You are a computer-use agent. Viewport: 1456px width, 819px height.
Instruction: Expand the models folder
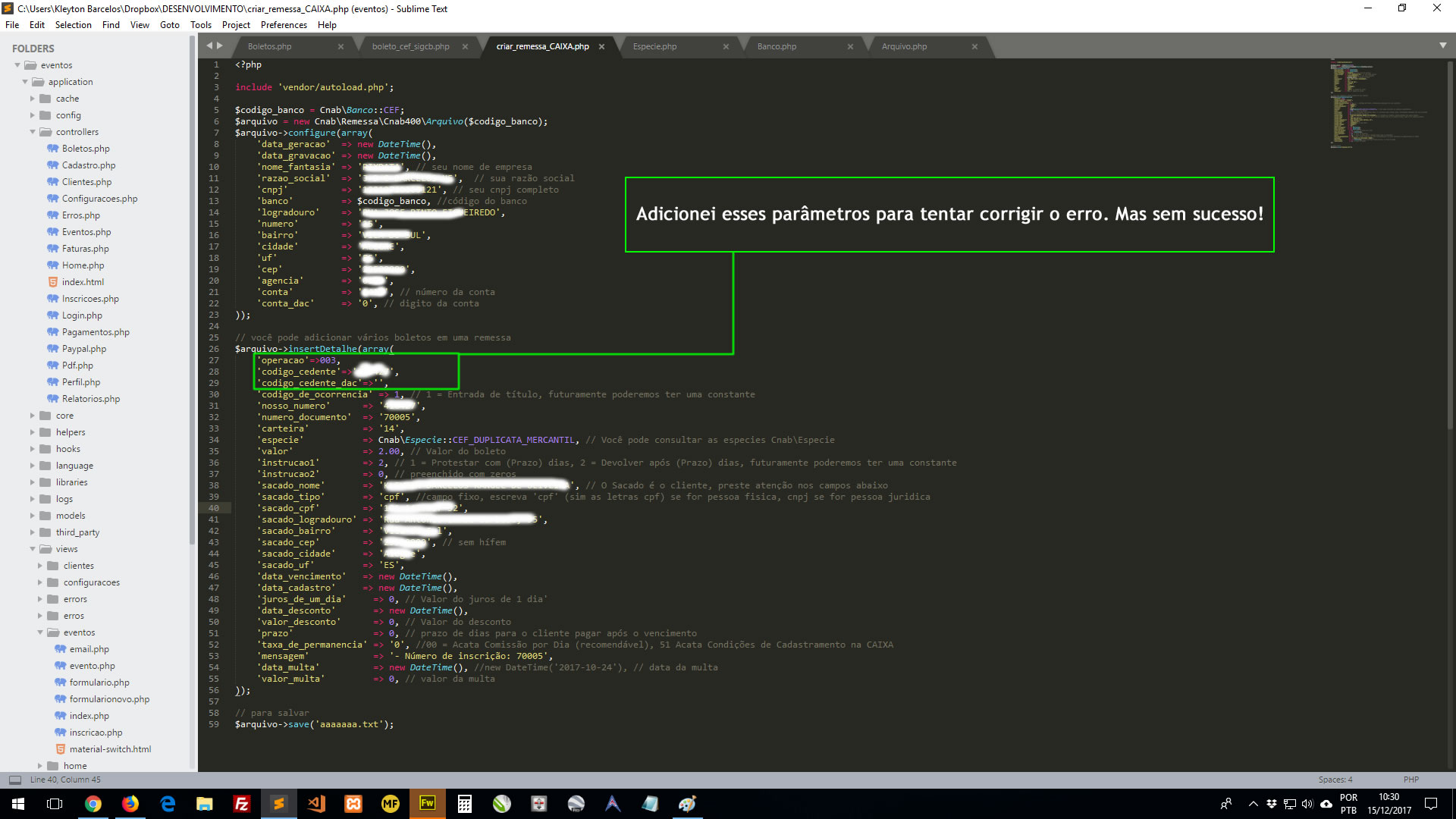(x=33, y=516)
